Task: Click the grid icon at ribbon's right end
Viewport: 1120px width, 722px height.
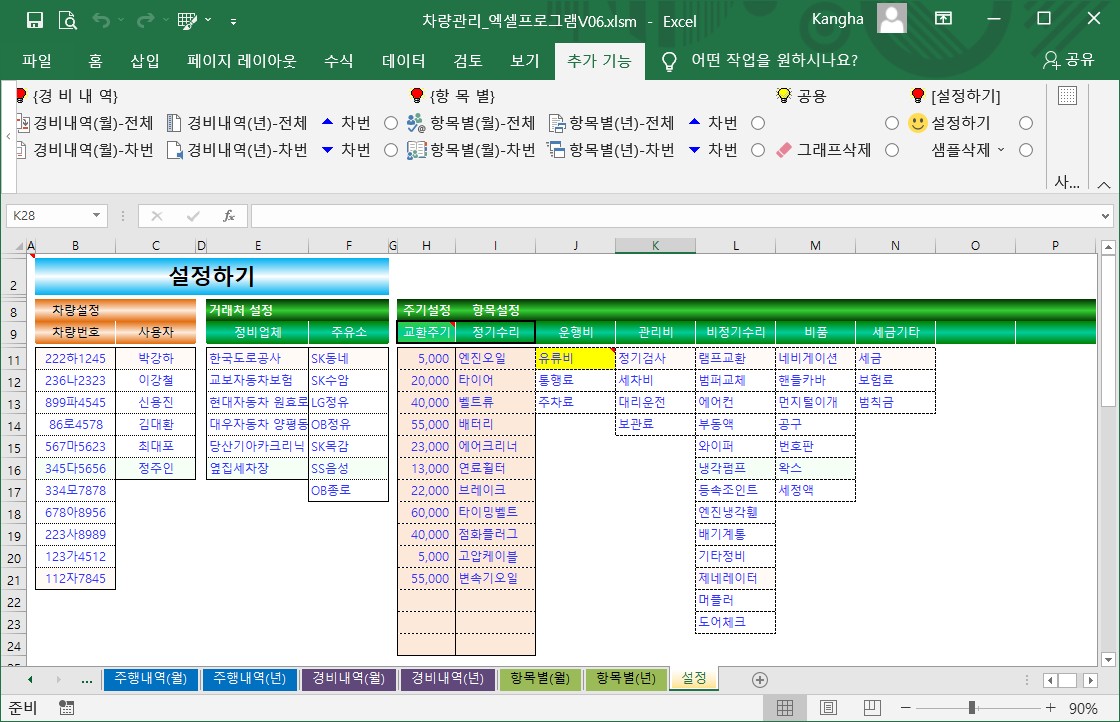Action: point(1067,96)
